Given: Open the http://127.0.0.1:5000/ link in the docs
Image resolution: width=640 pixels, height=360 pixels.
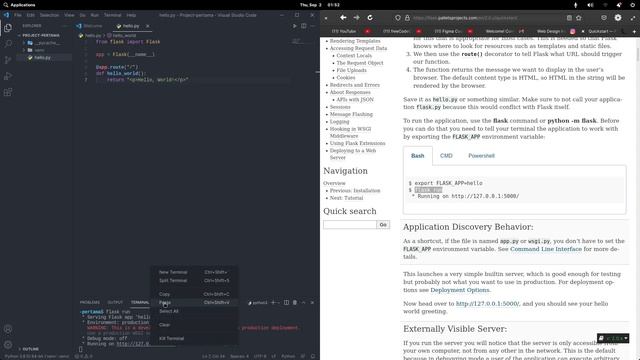Looking at the screenshot, I should tap(487, 304).
